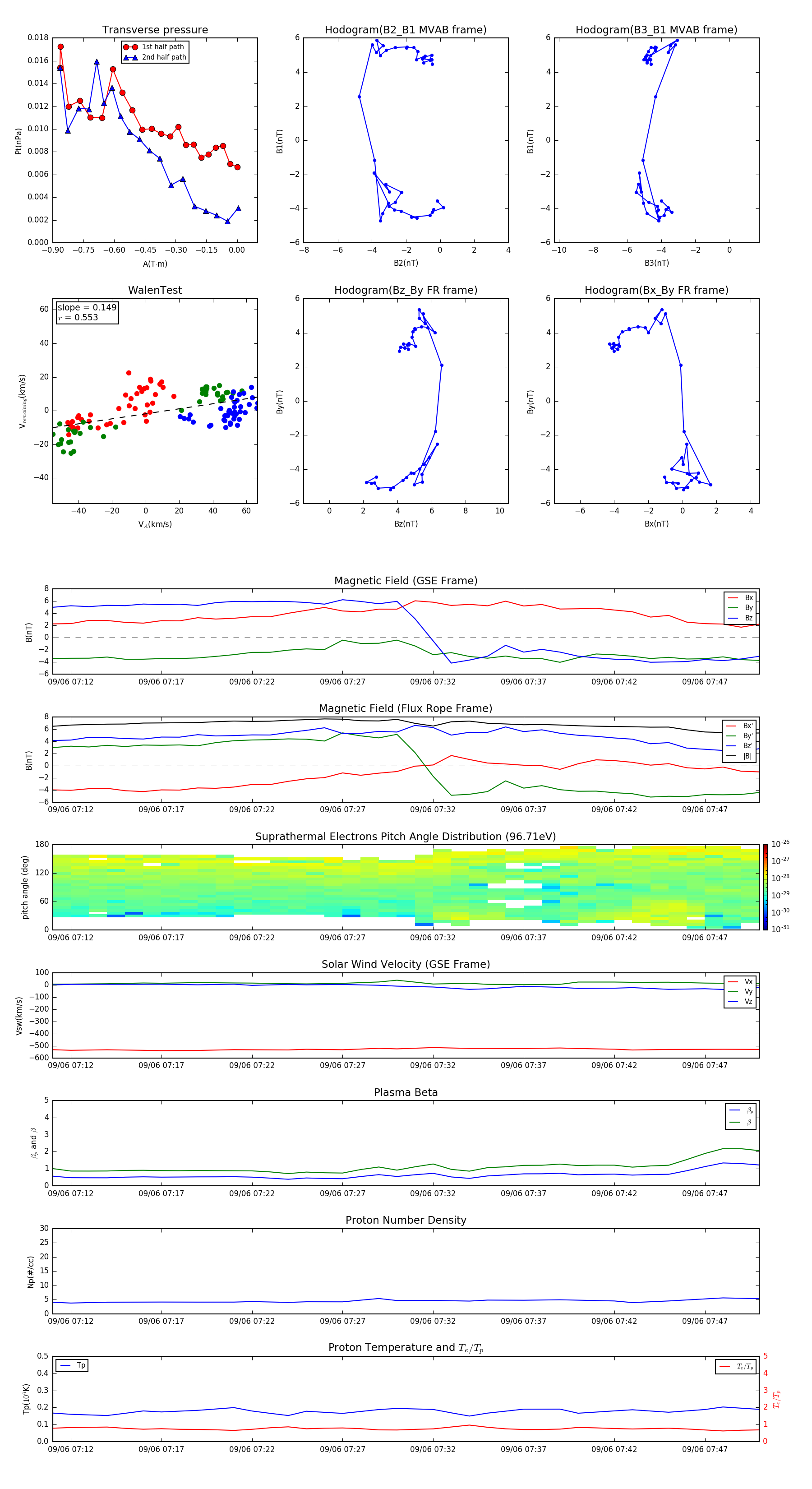Viewport: 812px width, 1489px height.
Task: Select the "By'" flux rope legend entry
Action: pos(740,736)
